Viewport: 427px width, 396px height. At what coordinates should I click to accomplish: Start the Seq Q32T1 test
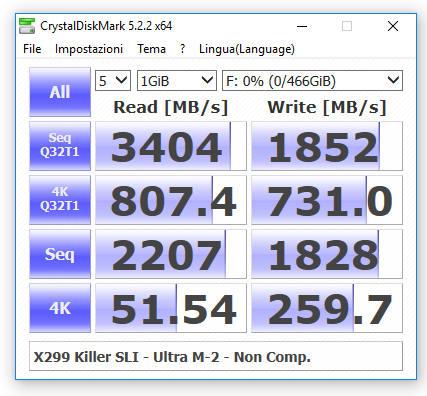(x=60, y=146)
